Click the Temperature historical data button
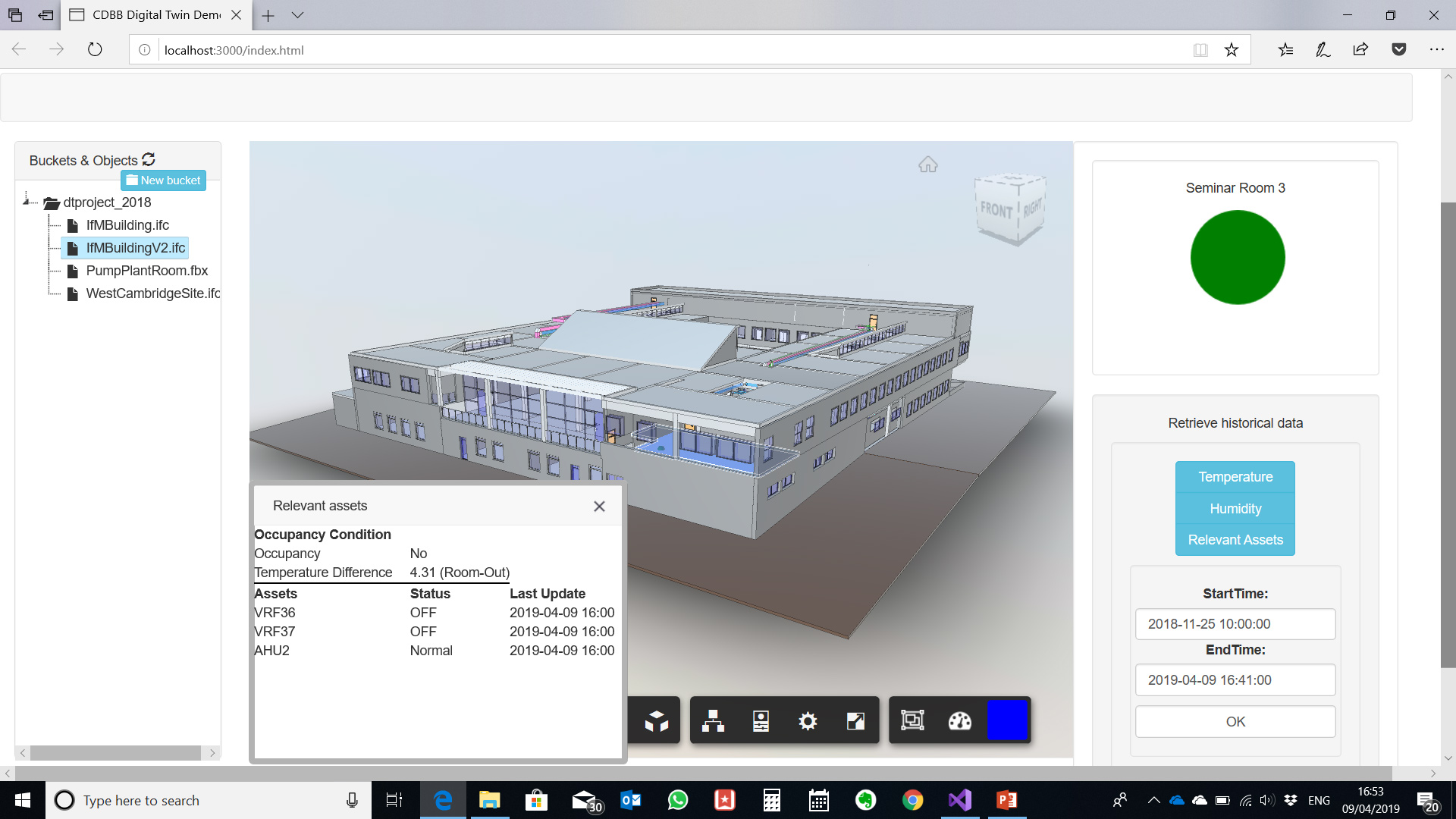The image size is (1456, 819). pyautogui.click(x=1235, y=477)
